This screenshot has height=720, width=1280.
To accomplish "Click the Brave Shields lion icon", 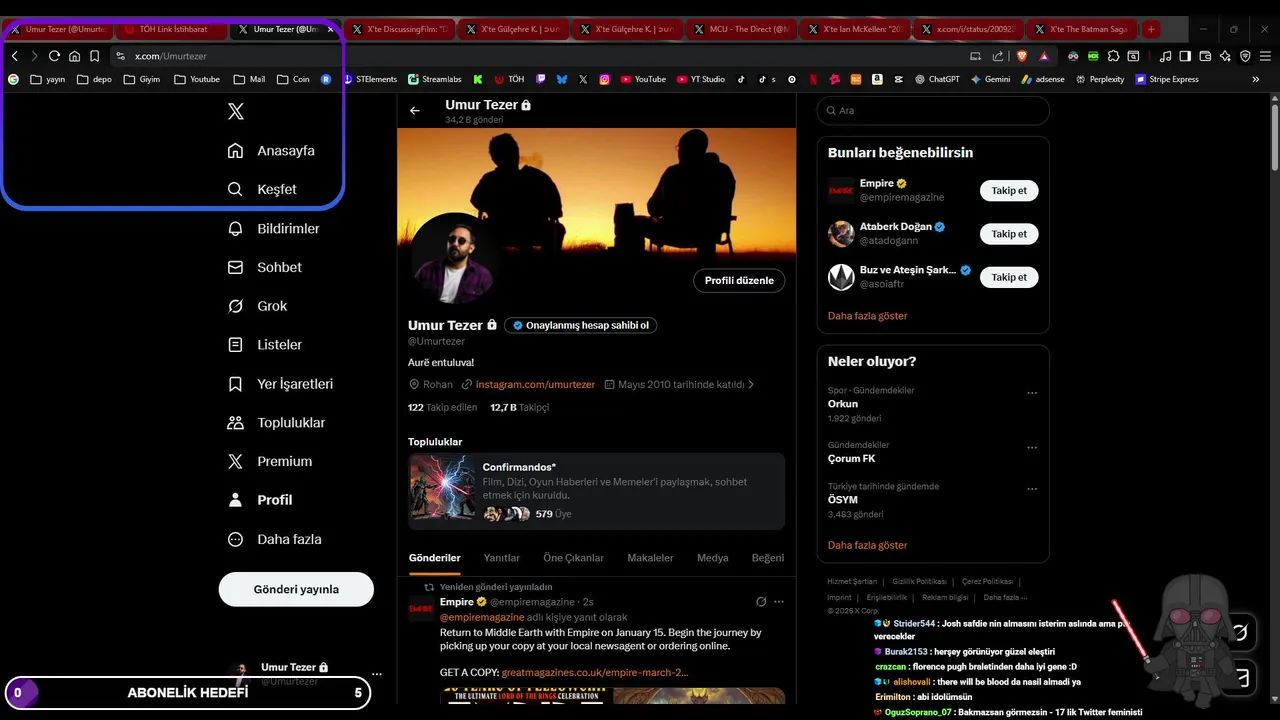I will point(1021,56).
